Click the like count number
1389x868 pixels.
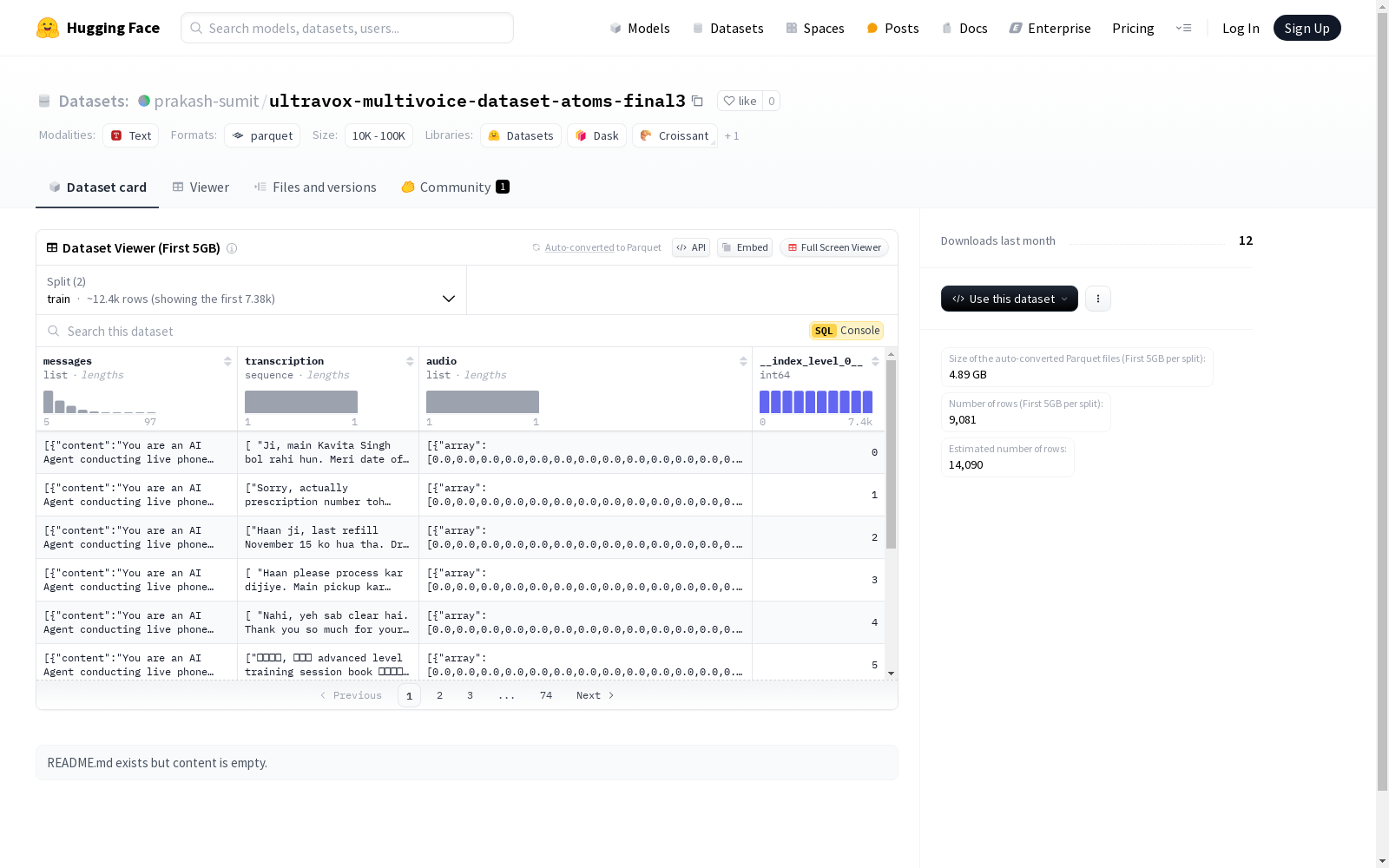pos(771,101)
